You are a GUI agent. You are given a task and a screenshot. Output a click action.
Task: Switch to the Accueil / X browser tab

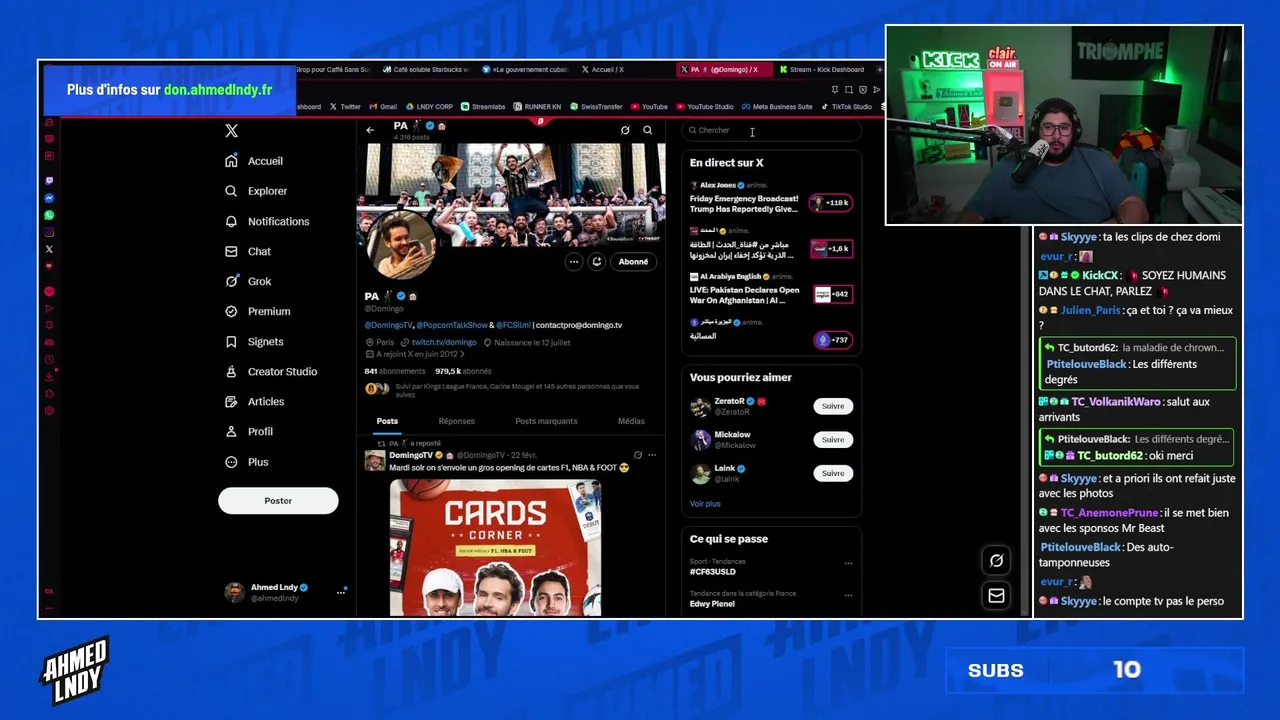[x=608, y=70]
